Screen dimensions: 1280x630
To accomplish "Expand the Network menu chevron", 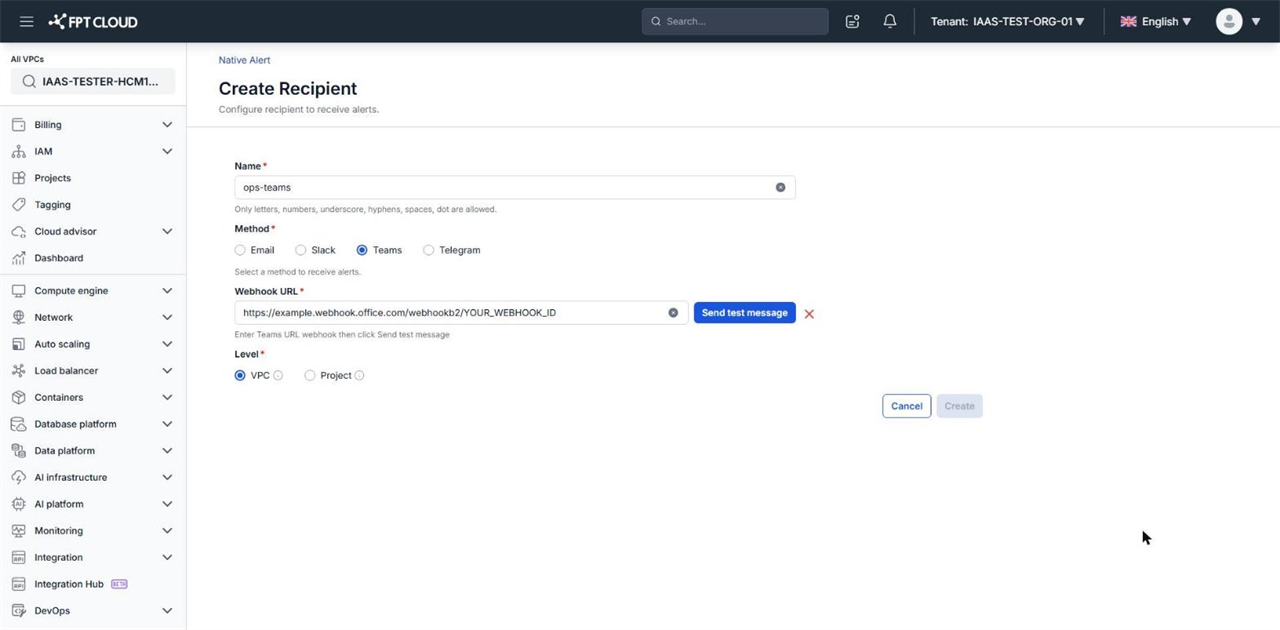I will pyautogui.click(x=167, y=318).
